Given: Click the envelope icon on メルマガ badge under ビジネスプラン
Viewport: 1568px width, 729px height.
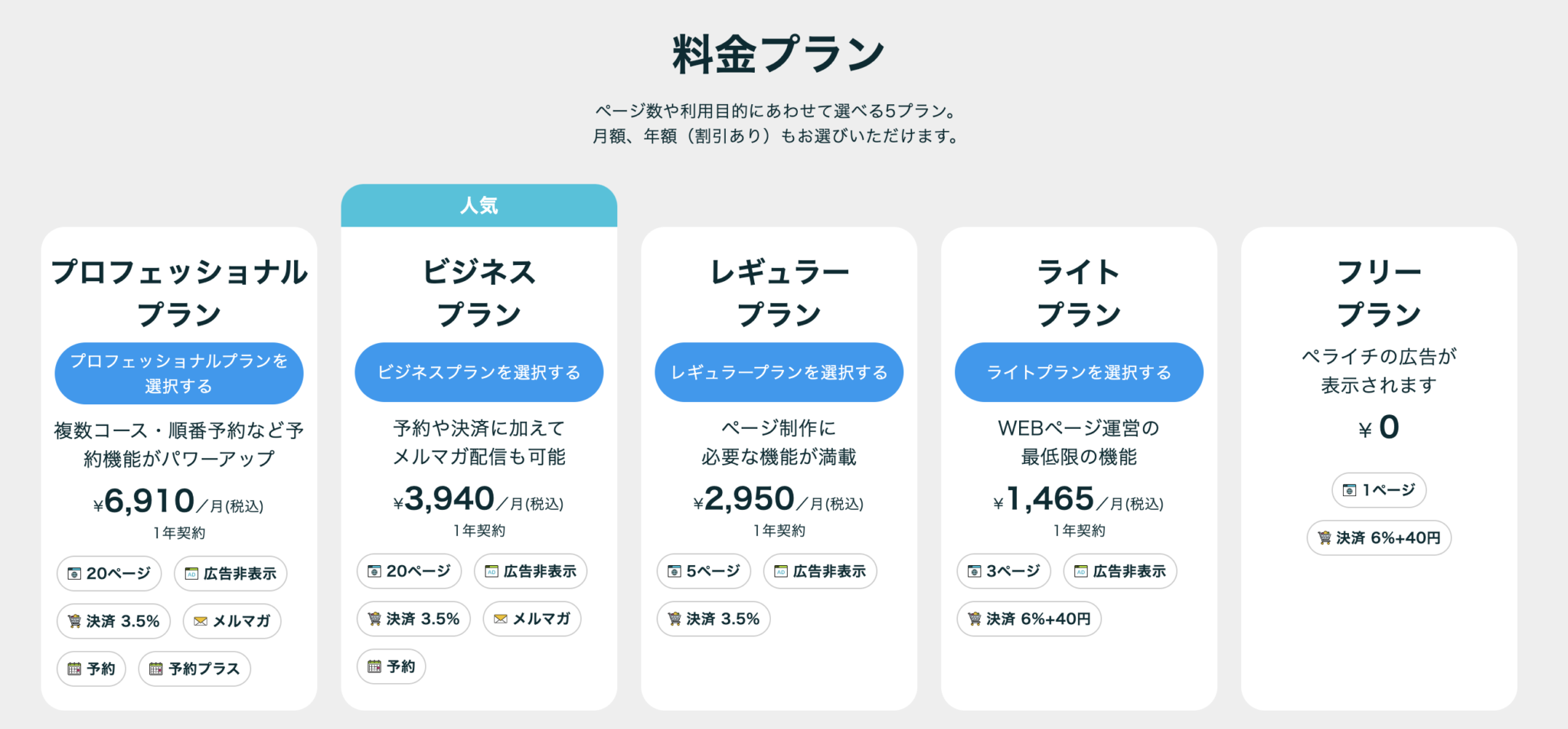Looking at the screenshot, I should tap(500, 619).
